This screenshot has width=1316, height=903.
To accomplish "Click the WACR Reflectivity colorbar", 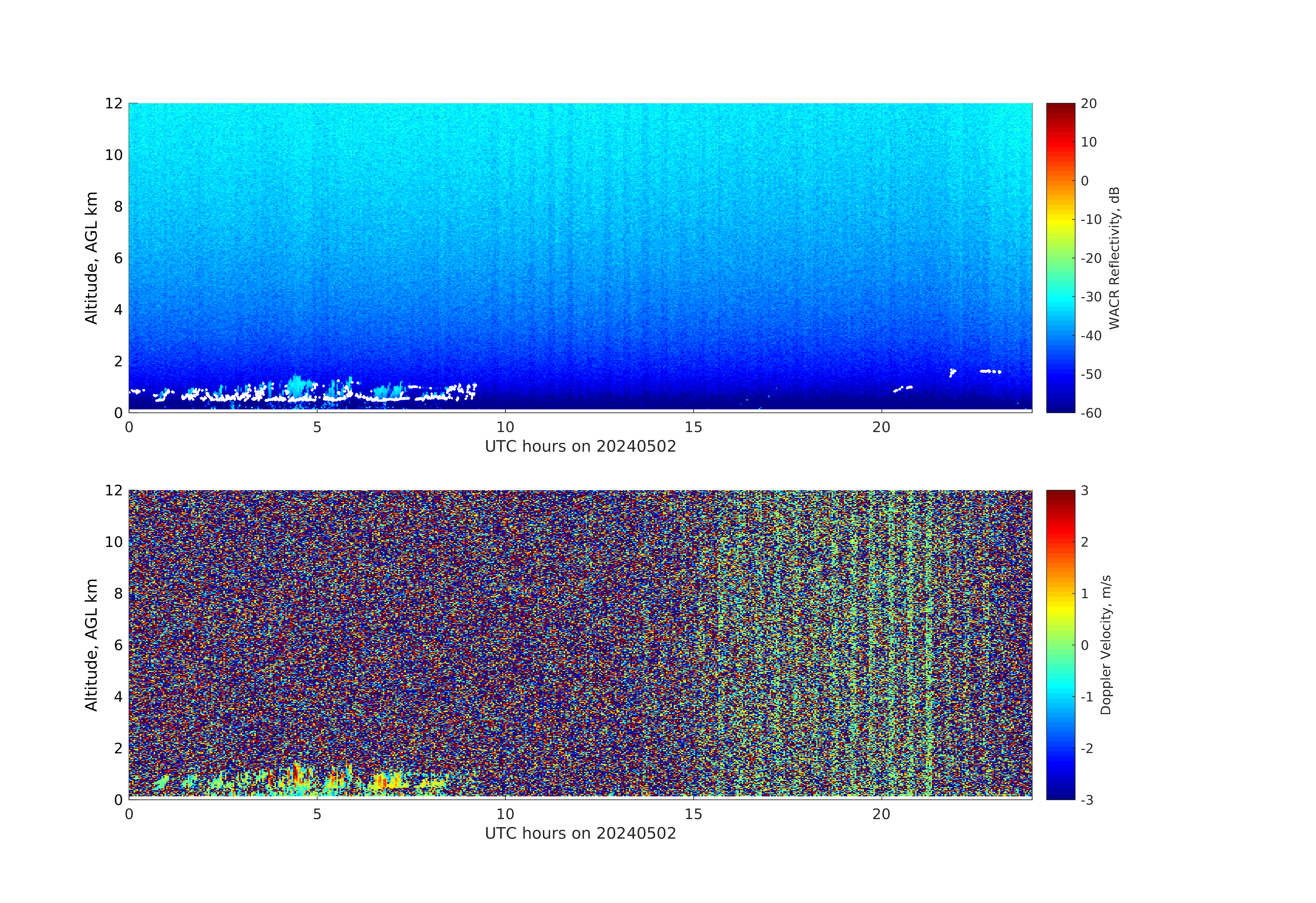I will [x=1060, y=258].
